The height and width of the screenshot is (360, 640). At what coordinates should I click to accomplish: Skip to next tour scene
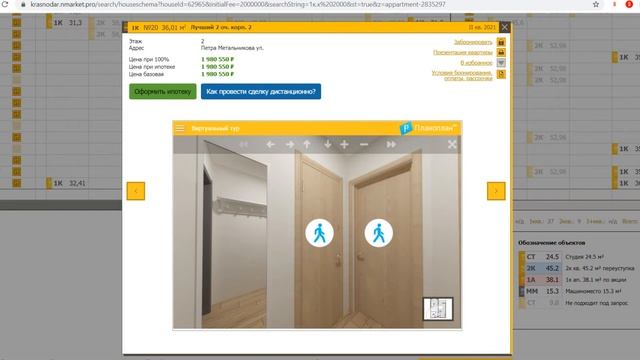point(391,144)
